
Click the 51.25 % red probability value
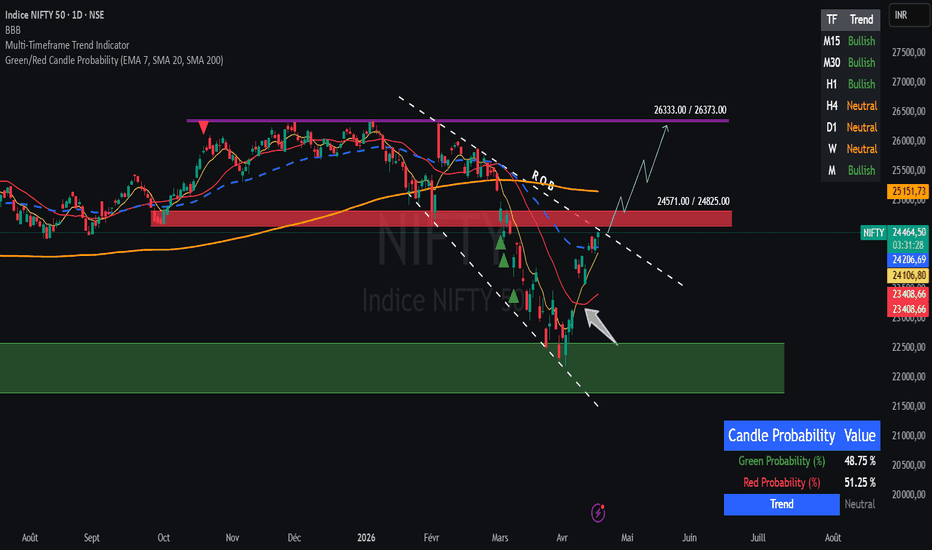click(x=859, y=482)
